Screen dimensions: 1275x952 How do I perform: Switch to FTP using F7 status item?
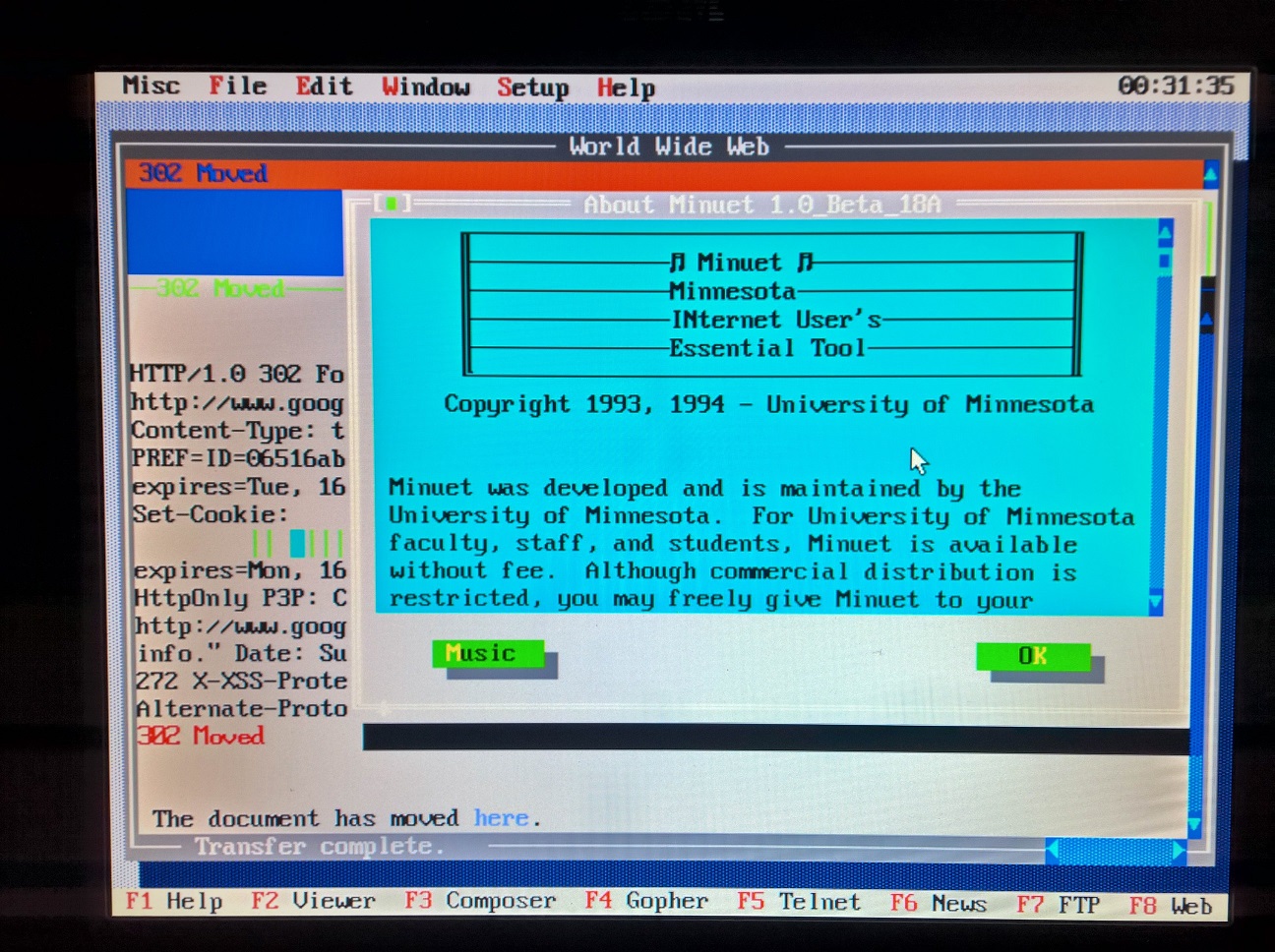point(1058,904)
